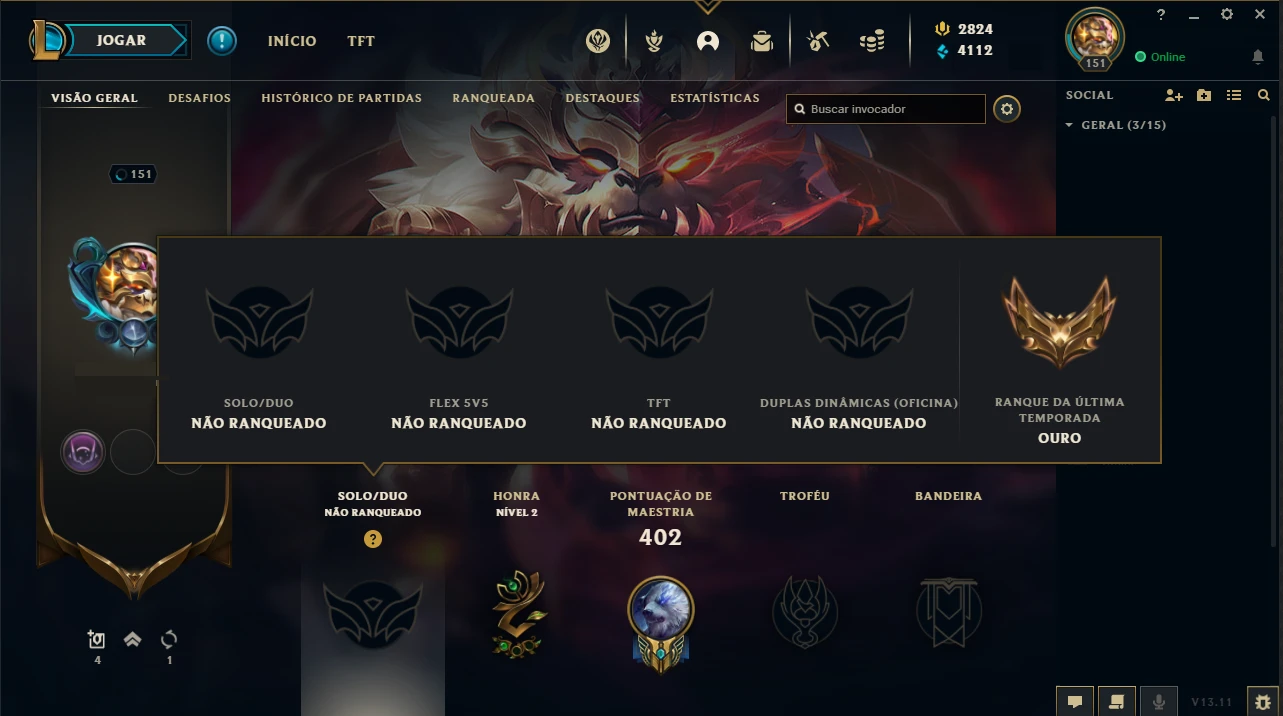The width and height of the screenshot is (1283, 716).
Task: Go to the TFT link
Action: pos(361,41)
